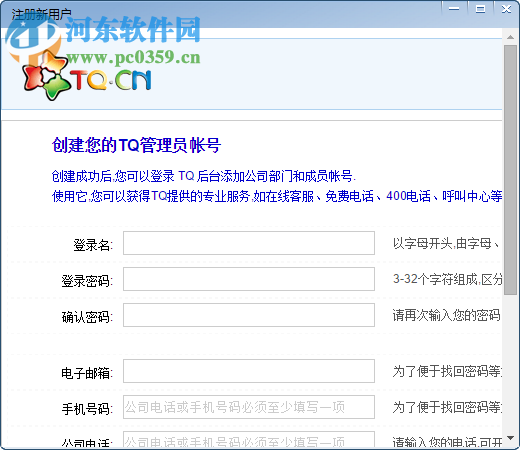Focus the 电子邮箱 input field

pyautogui.click(x=249, y=371)
